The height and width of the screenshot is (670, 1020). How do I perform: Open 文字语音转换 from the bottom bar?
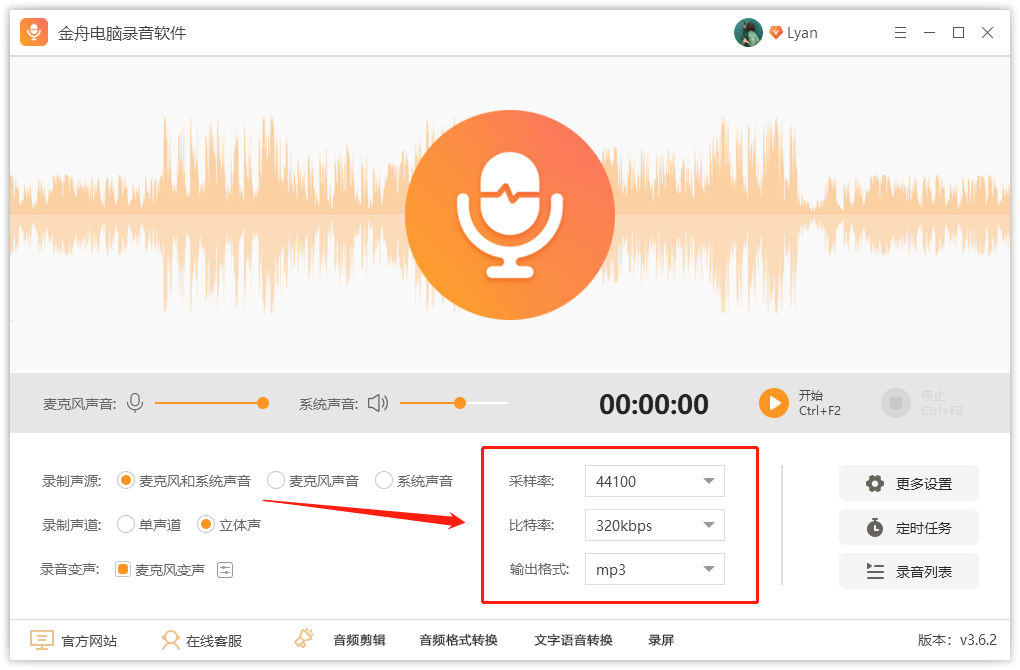pyautogui.click(x=573, y=640)
